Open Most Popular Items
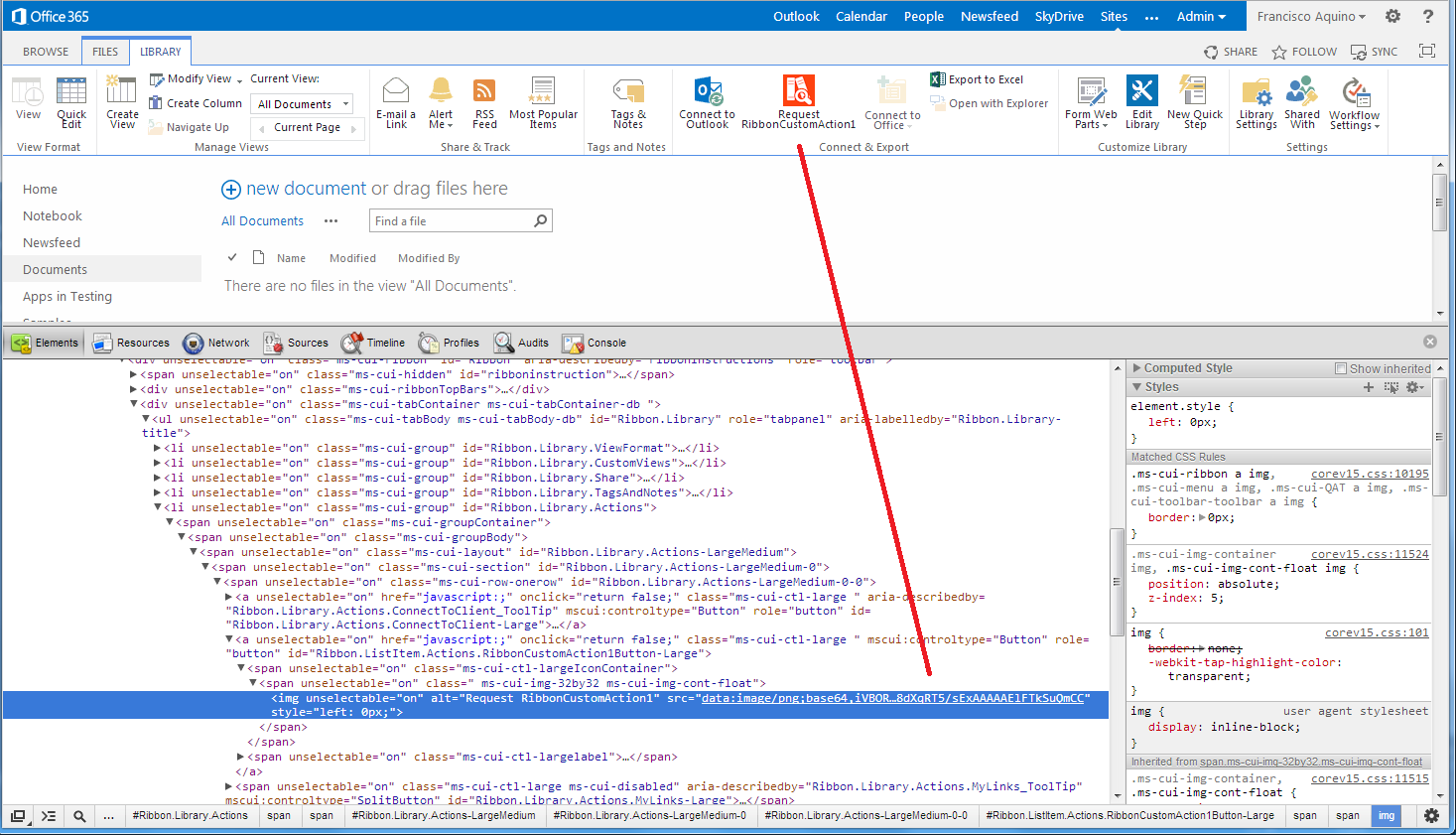This screenshot has width=1456, height=835. click(x=542, y=102)
